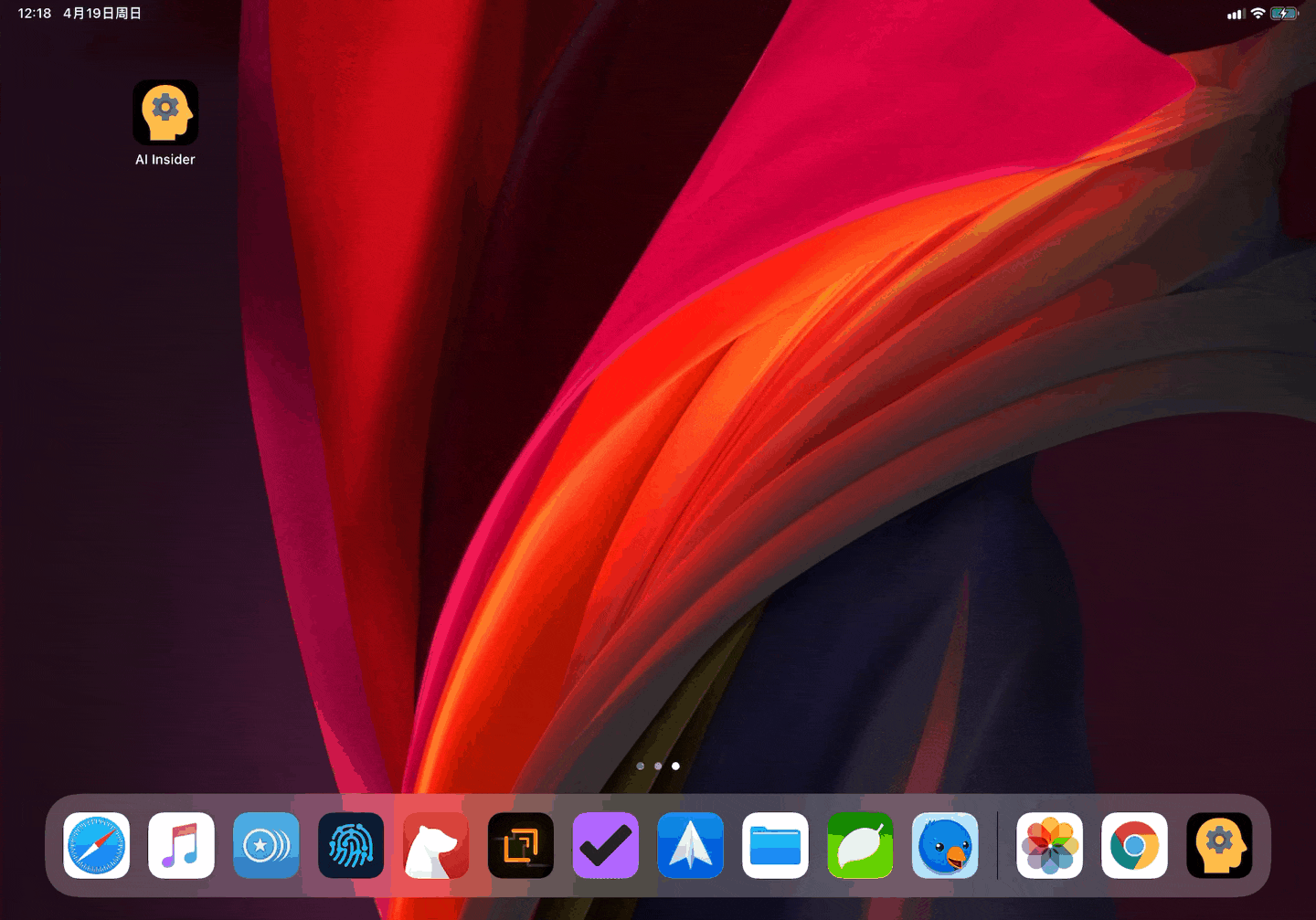Open the Files app in the dock
The image size is (1316, 920).
[x=775, y=845]
